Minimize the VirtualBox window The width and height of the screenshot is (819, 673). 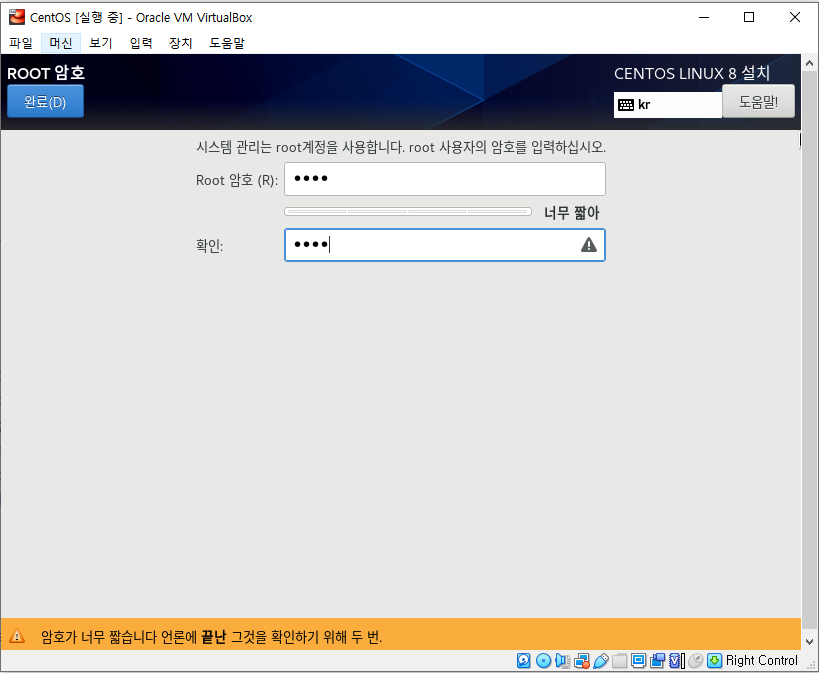(x=704, y=17)
